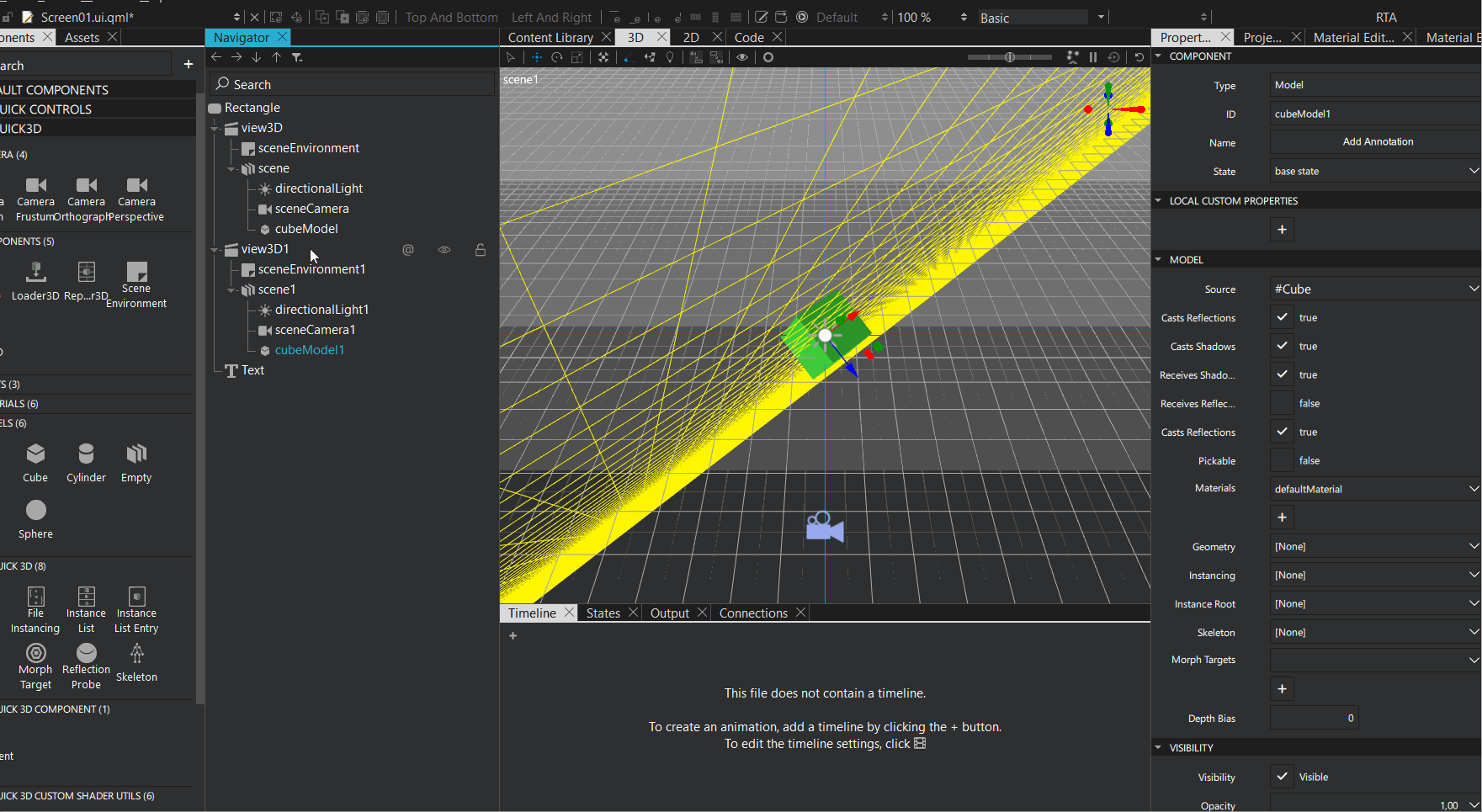
Task: Collapse the scene1 tree node
Action: pyautogui.click(x=231, y=289)
